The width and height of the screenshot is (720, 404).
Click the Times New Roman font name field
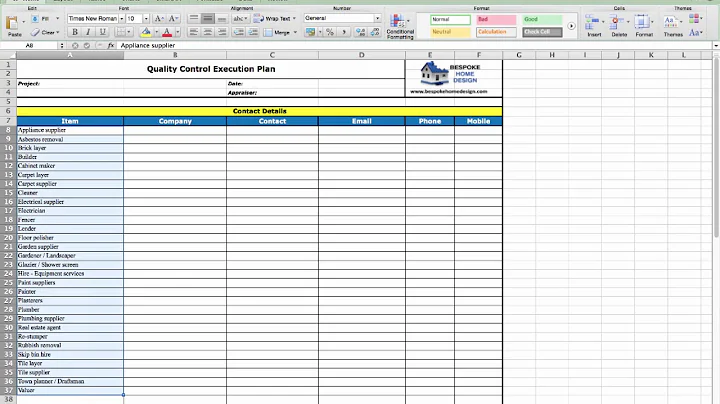(93, 19)
